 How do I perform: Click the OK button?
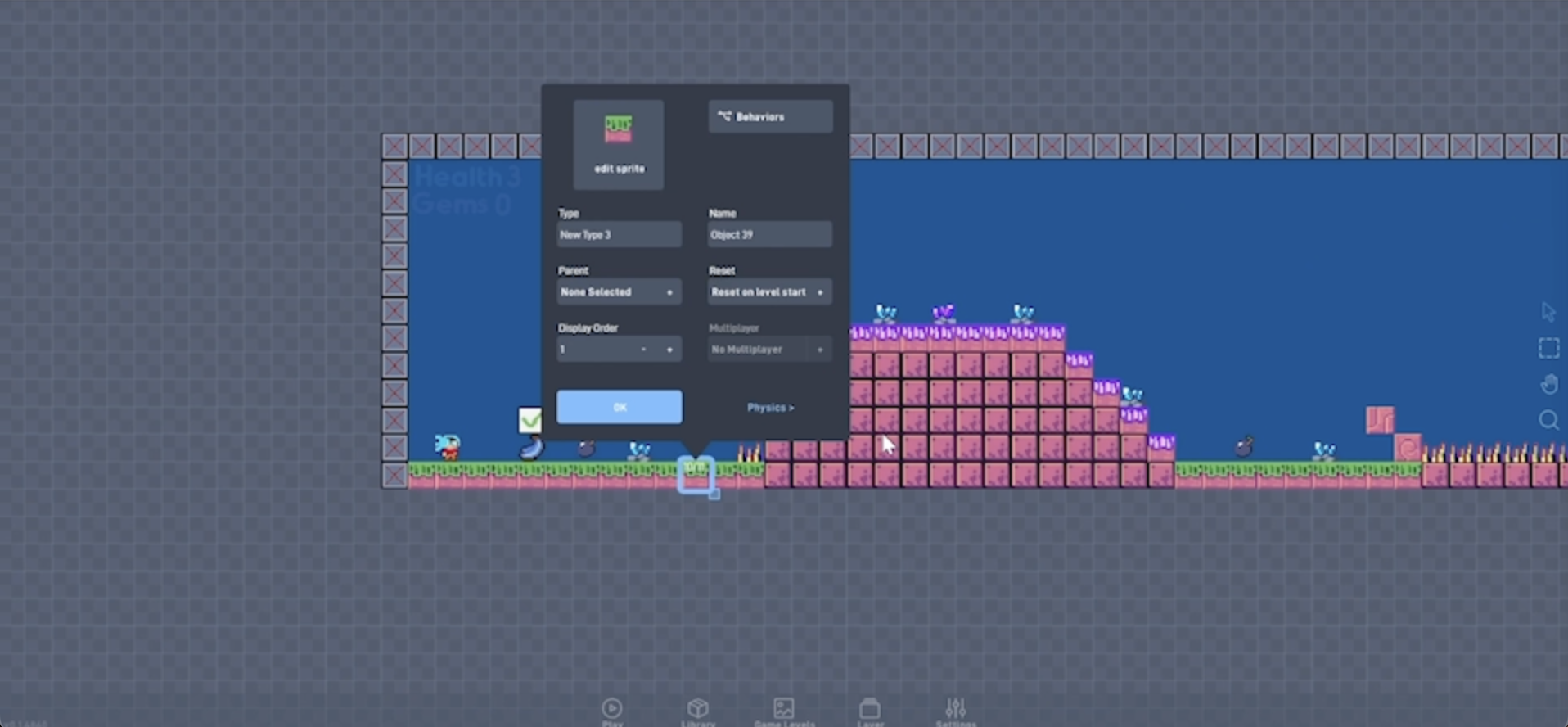click(619, 407)
